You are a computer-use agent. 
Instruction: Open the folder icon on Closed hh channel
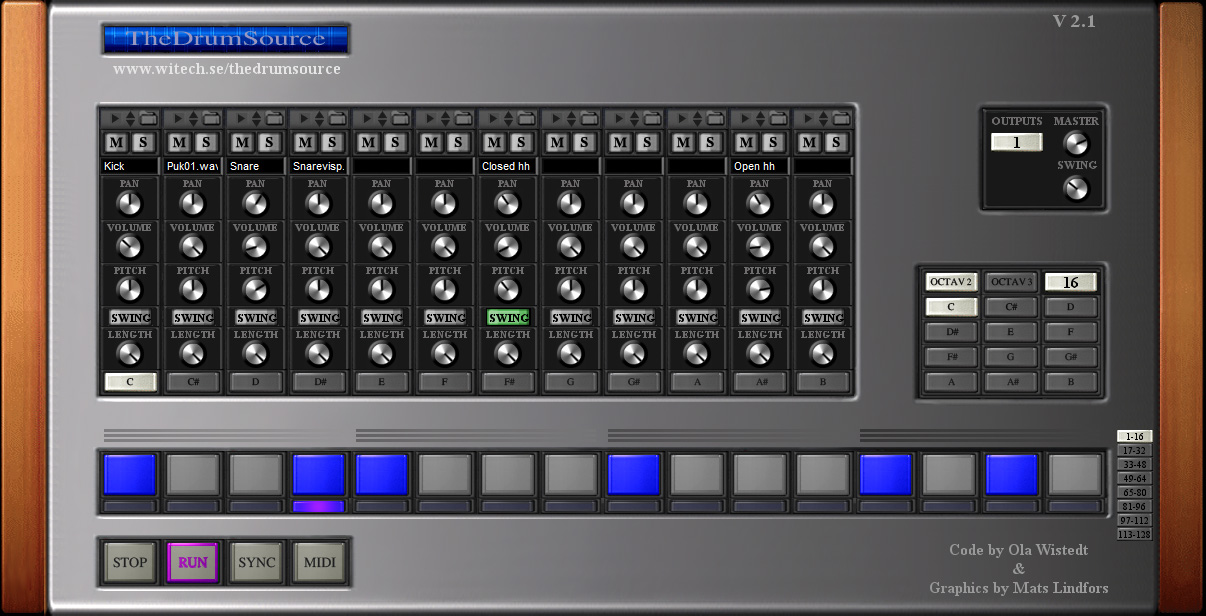click(526, 118)
